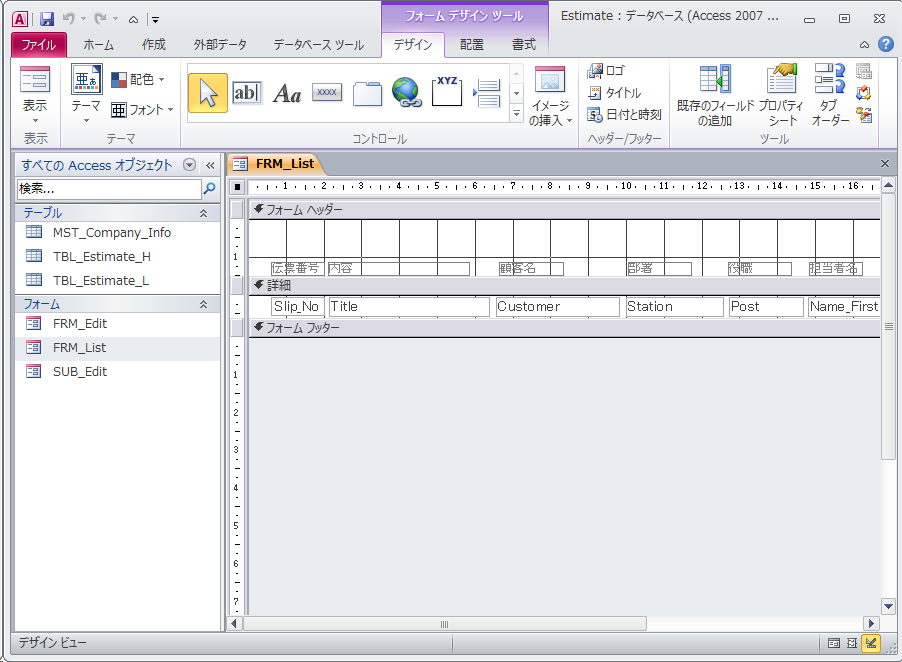Open navigation pane category dropdown arrow

(189, 165)
